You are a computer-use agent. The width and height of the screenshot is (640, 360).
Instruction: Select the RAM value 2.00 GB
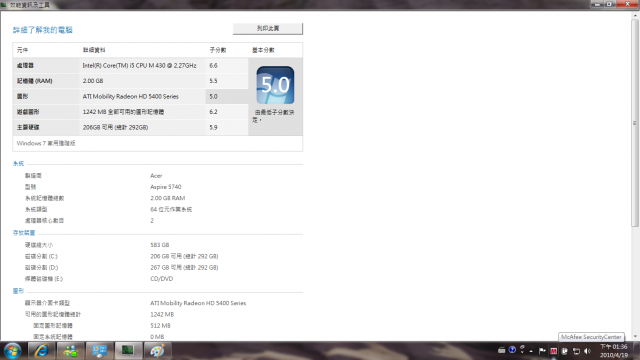pos(93,81)
